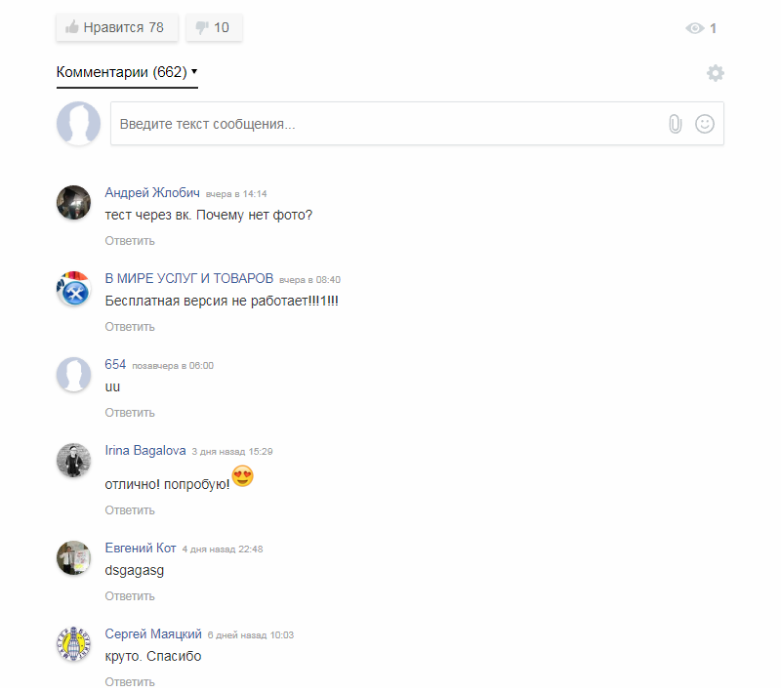Viewport: 781px width, 688px height.
Task: Click Ответить under the dsgagasg comment
Action: pyautogui.click(x=130, y=596)
